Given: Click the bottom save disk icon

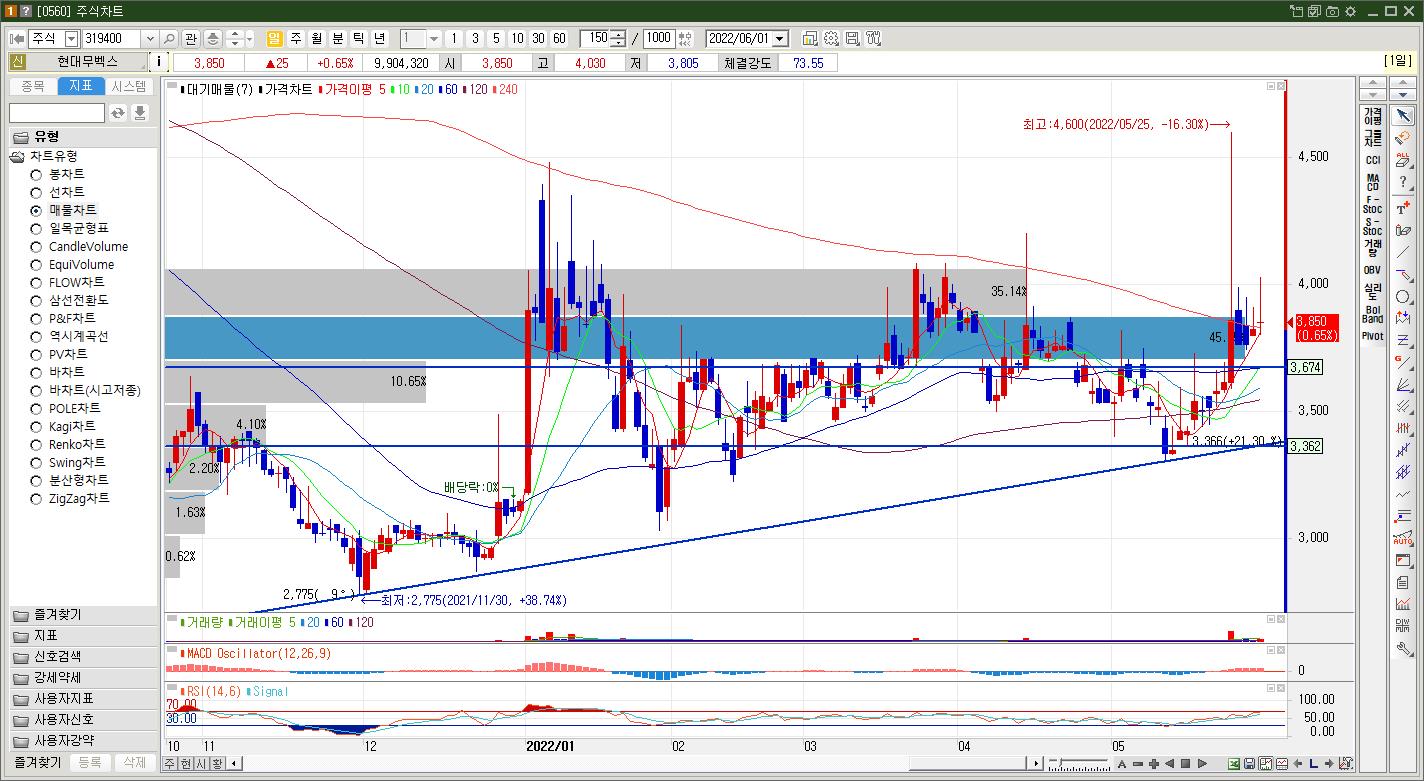Looking at the screenshot, I should 1250,764.
